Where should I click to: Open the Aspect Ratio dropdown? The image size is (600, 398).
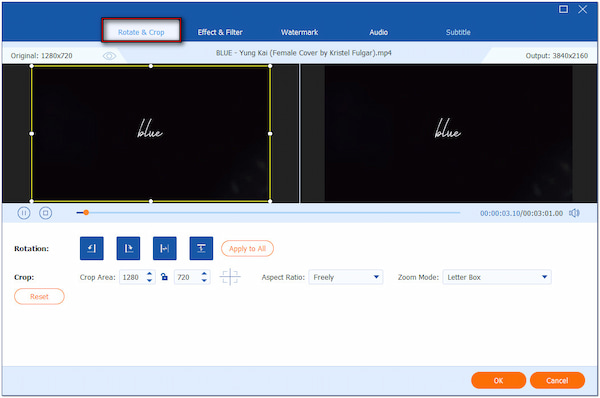click(x=346, y=277)
